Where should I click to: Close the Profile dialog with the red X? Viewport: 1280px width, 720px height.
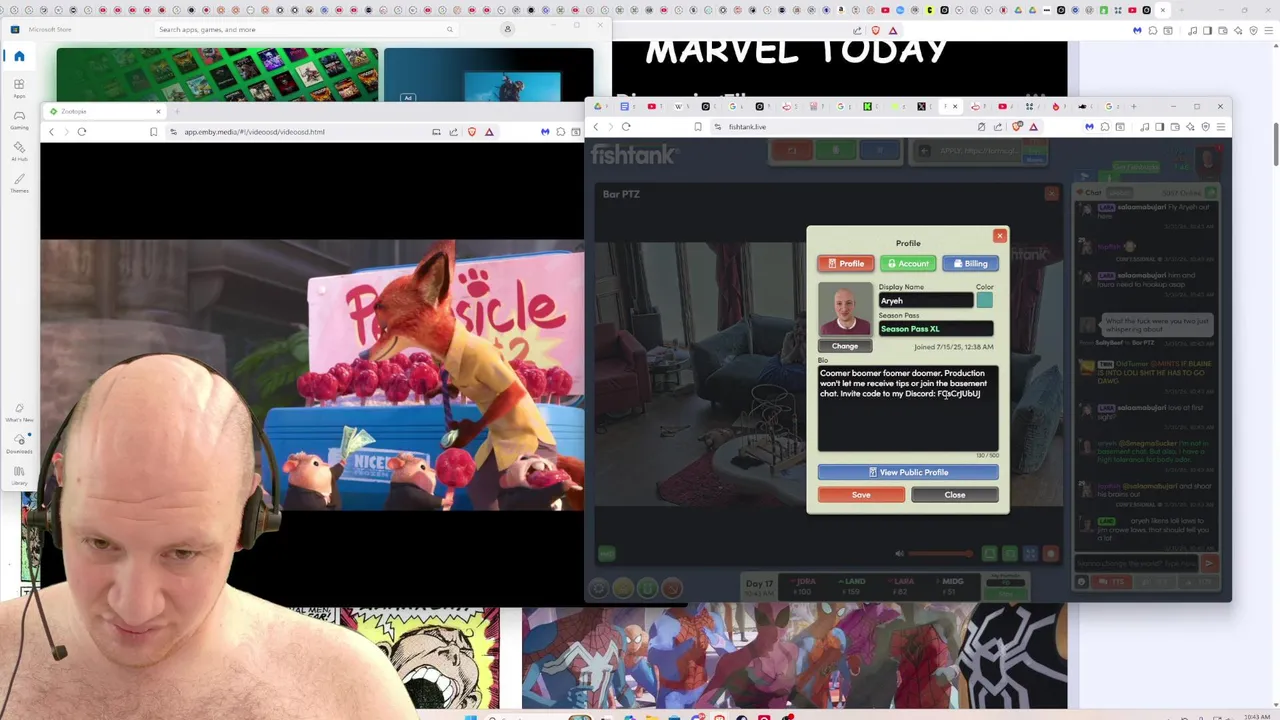(999, 236)
